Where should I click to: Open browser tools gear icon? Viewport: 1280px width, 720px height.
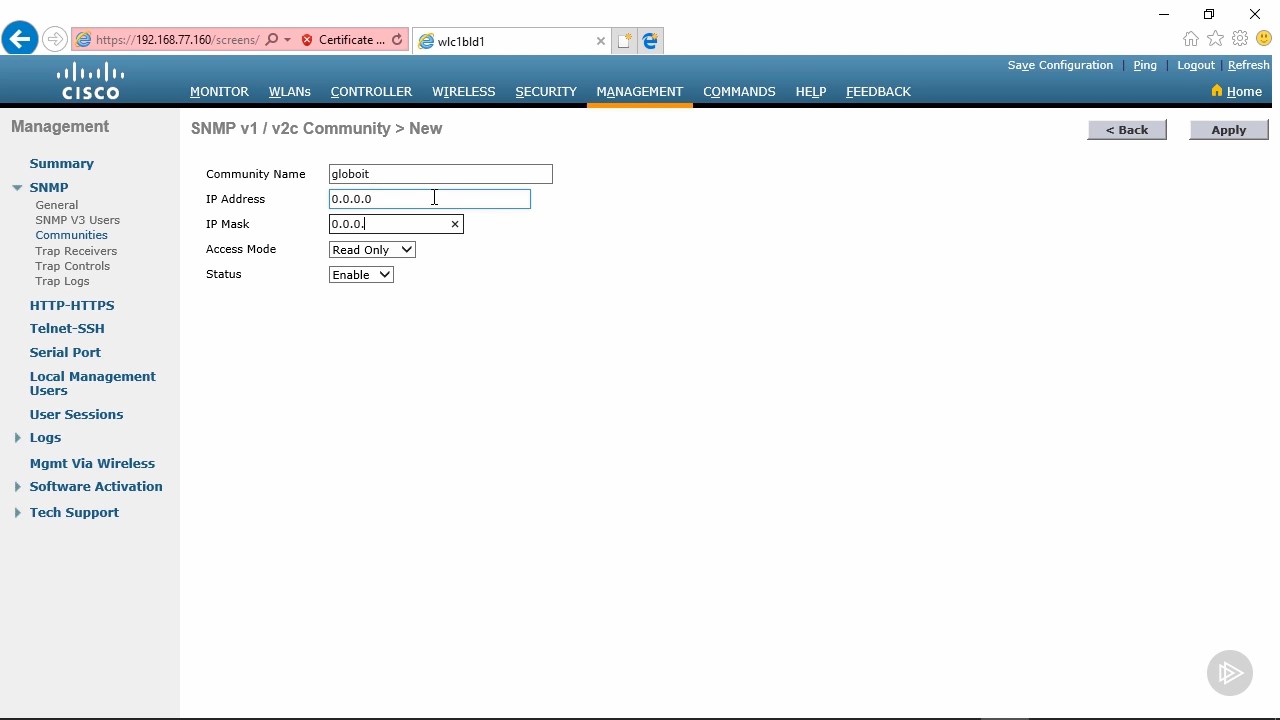coord(1240,39)
